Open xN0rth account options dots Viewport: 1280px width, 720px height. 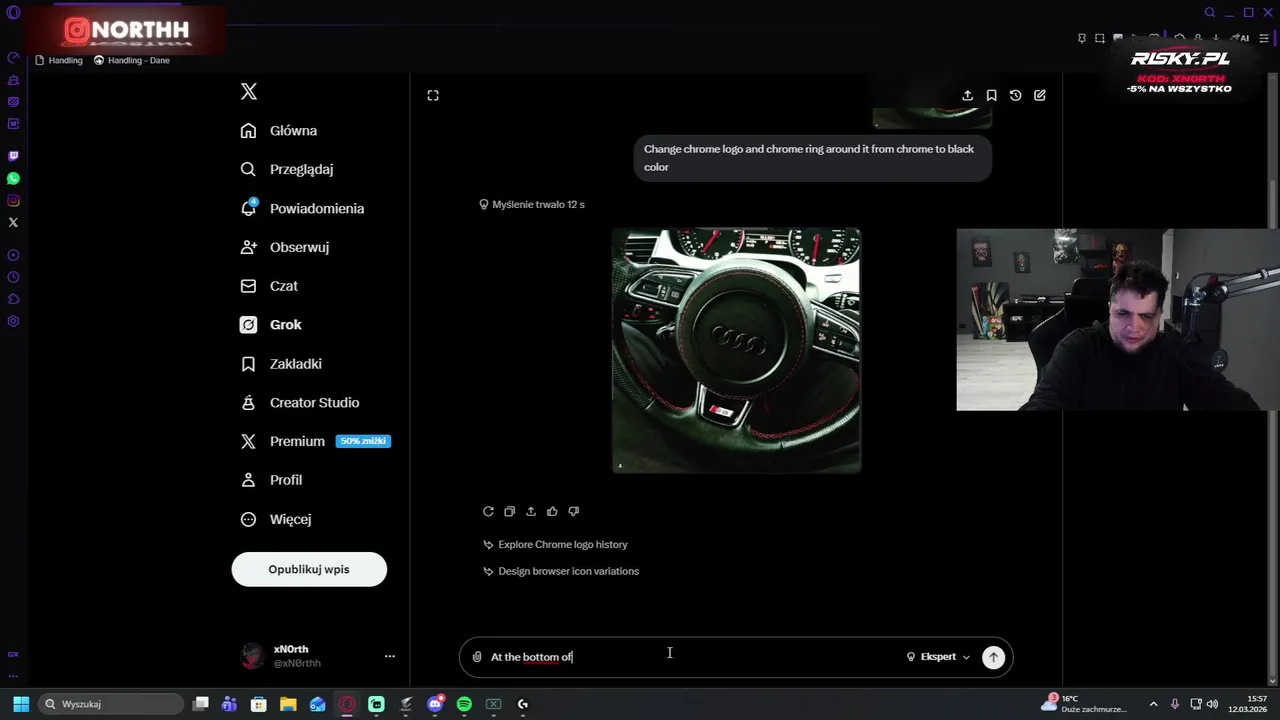[x=390, y=656]
